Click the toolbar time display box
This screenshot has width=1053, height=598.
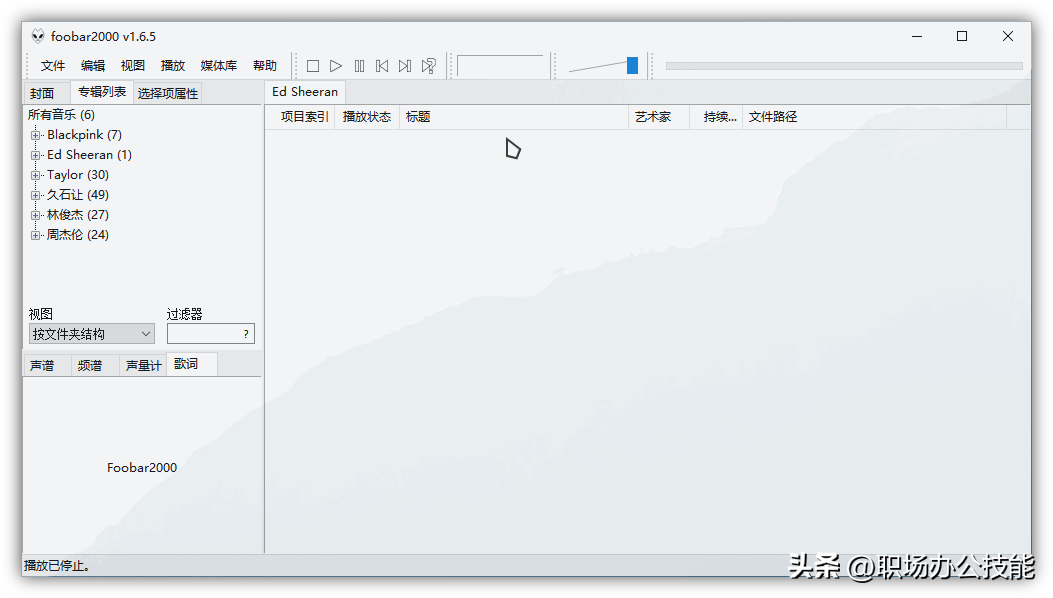point(500,66)
